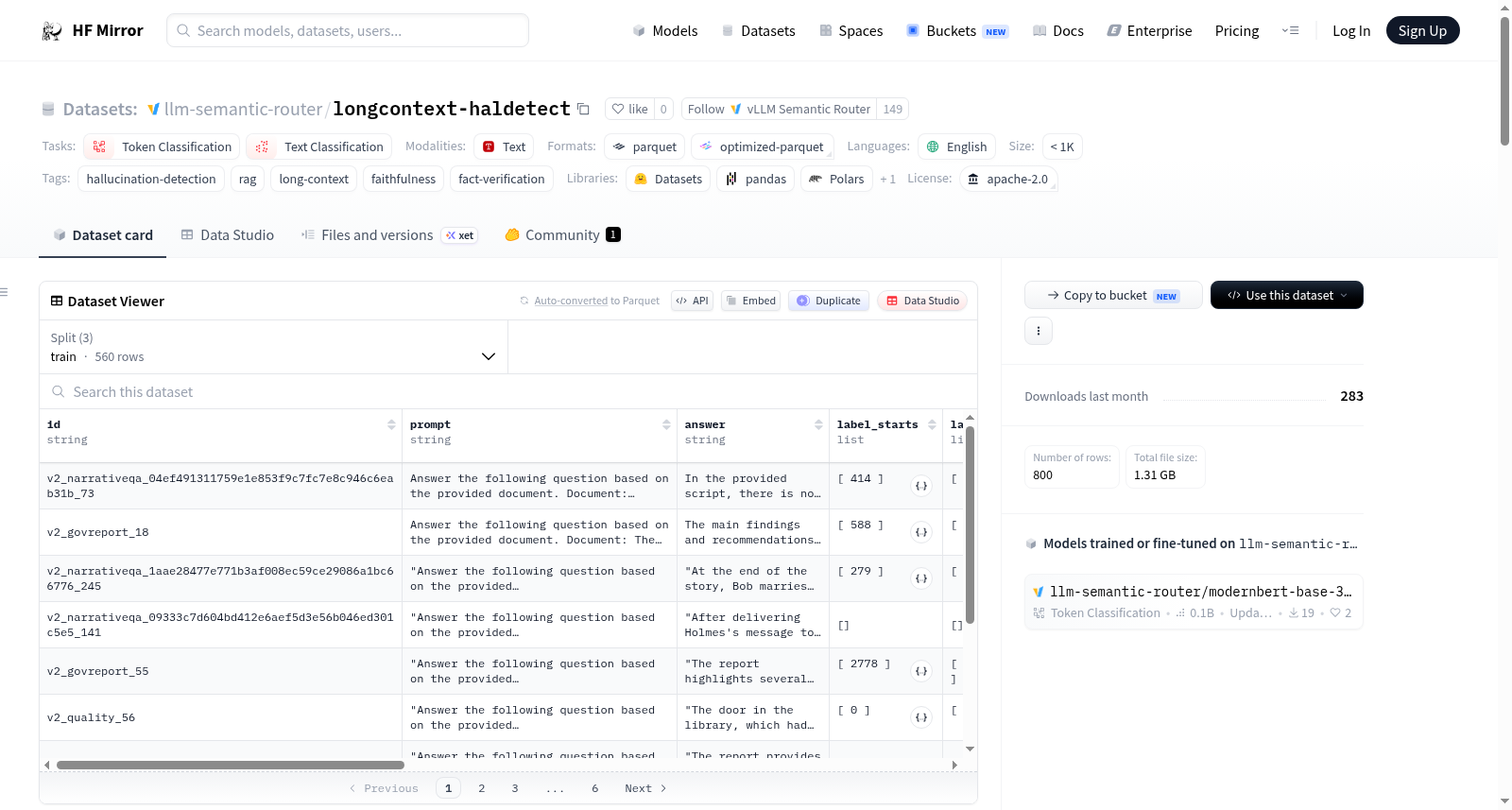Select the optimized-parquet format tag

762,146
